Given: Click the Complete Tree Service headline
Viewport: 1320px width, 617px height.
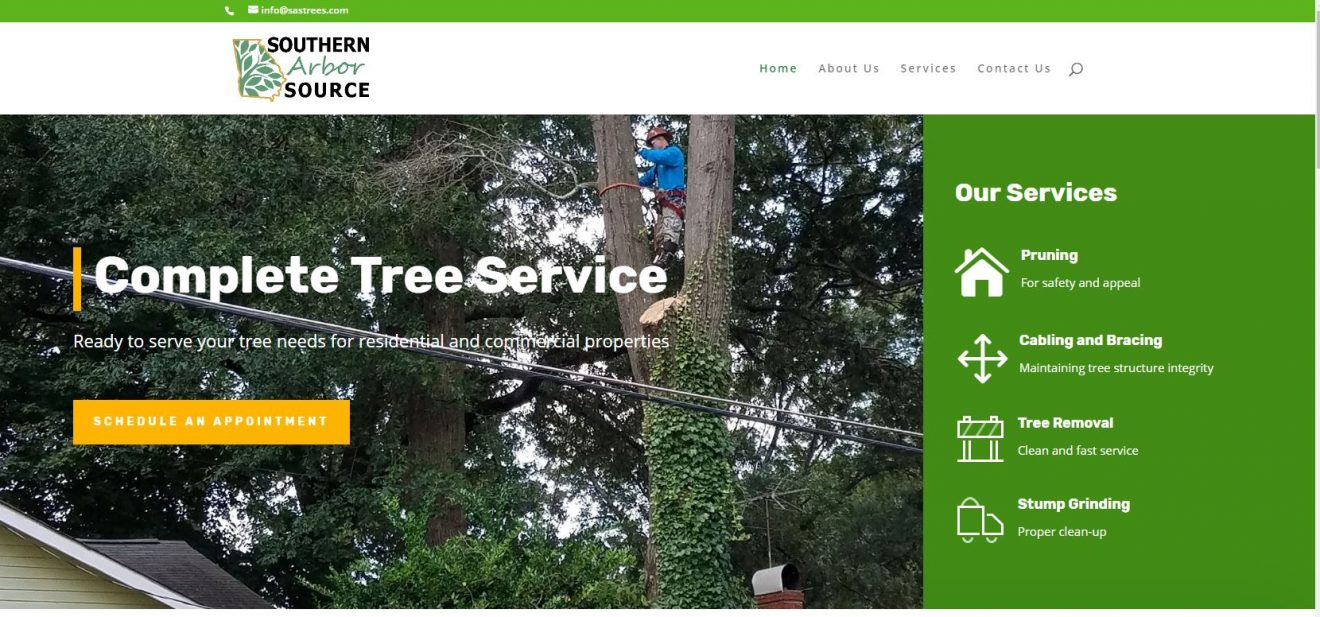Looking at the screenshot, I should (381, 275).
